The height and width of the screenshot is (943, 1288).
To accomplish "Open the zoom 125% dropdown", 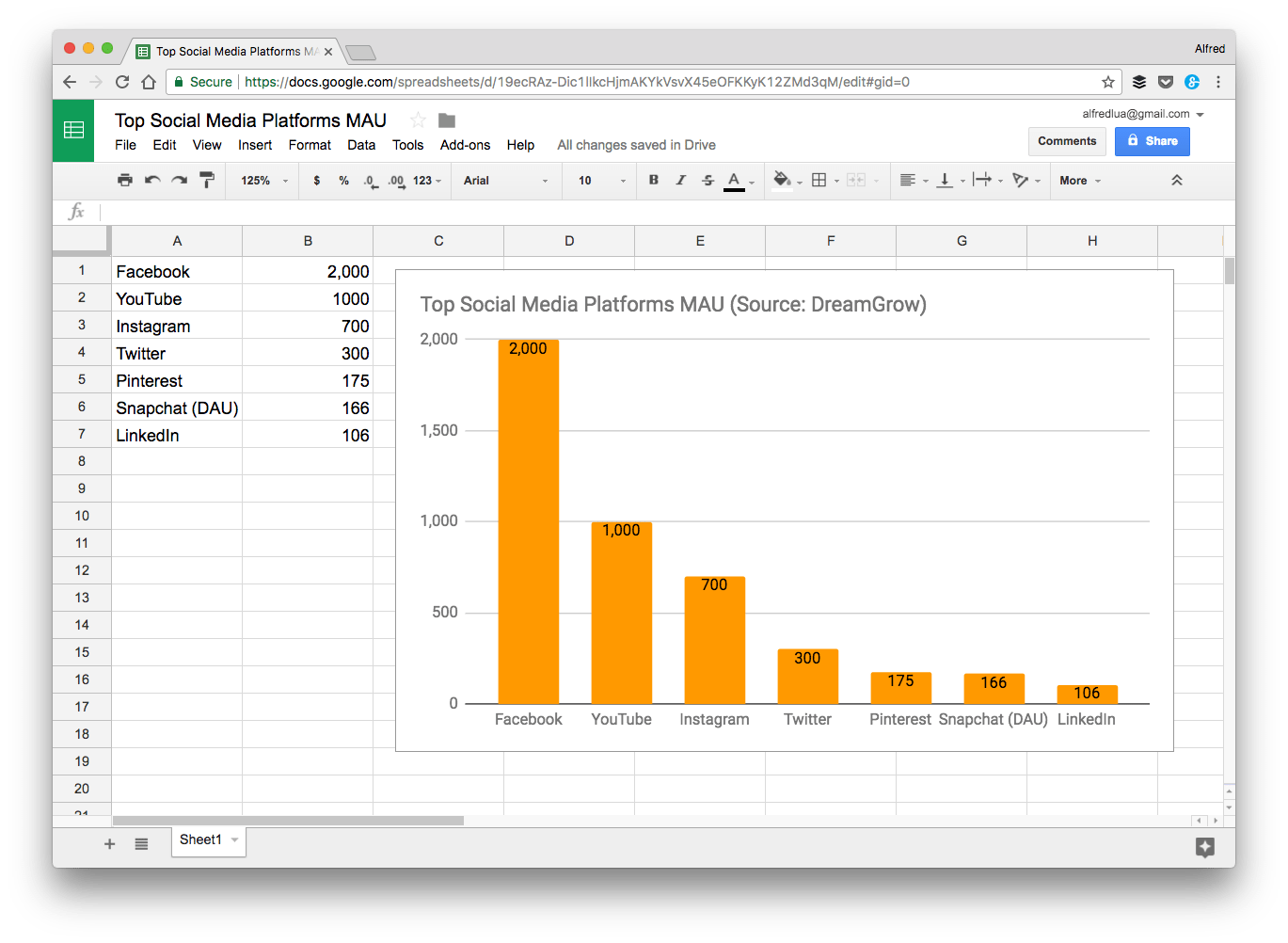I will [264, 181].
